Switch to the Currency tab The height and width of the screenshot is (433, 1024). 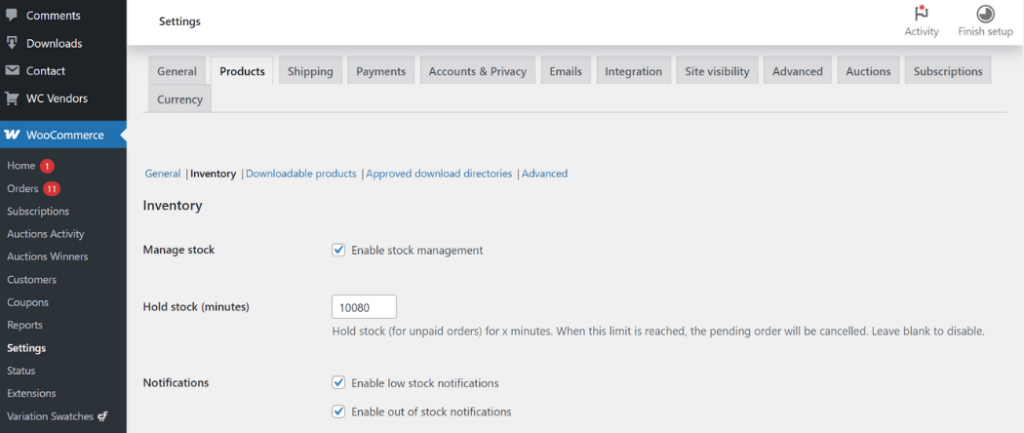tap(180, 99)
